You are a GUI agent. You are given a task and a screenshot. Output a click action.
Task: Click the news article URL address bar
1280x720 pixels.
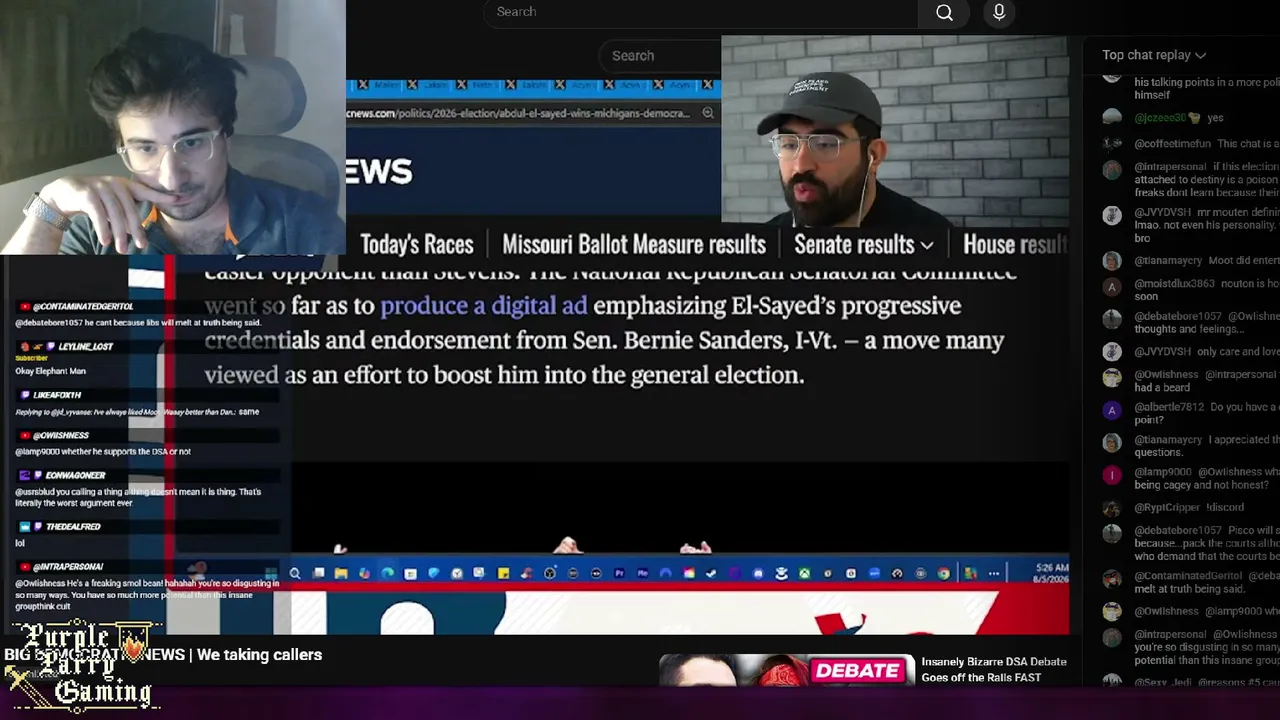(x=520, y=113)
